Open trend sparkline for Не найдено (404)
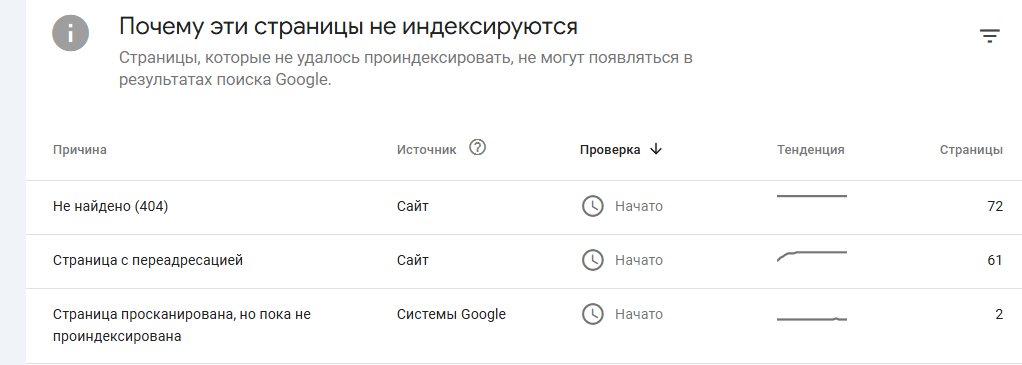The height and width of the screenshot is (365, 1022). click(x=811, y=196)
